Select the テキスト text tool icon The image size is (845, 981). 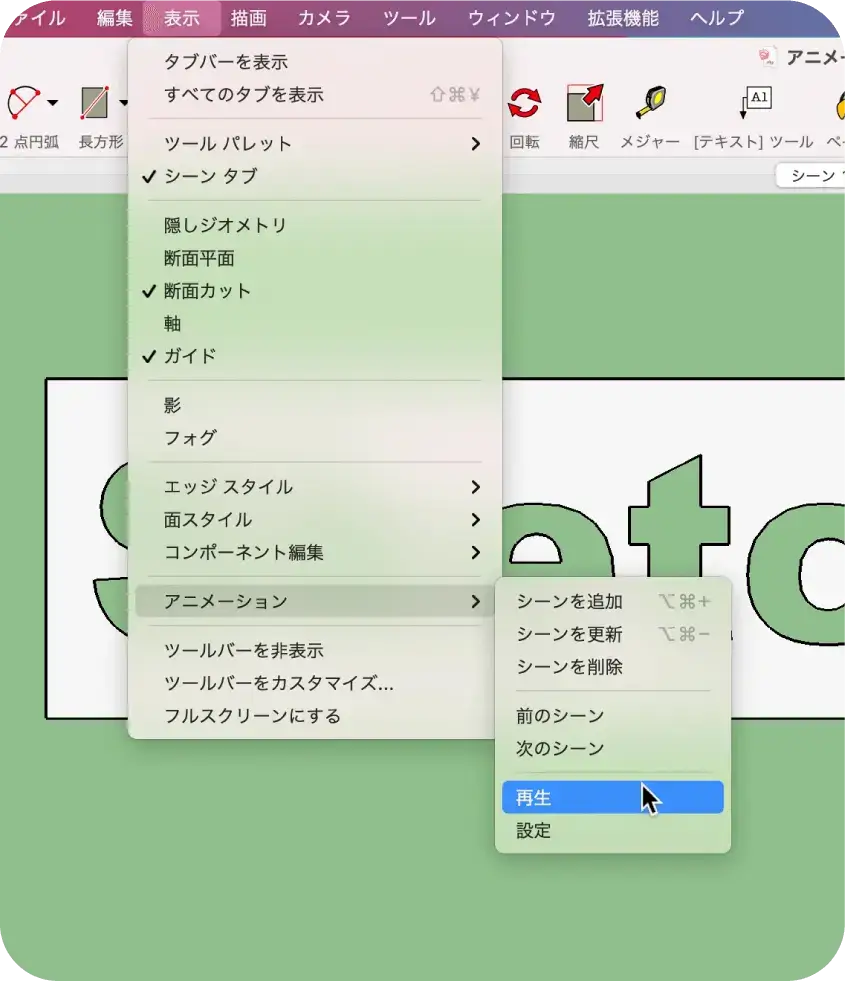[754, 102]
